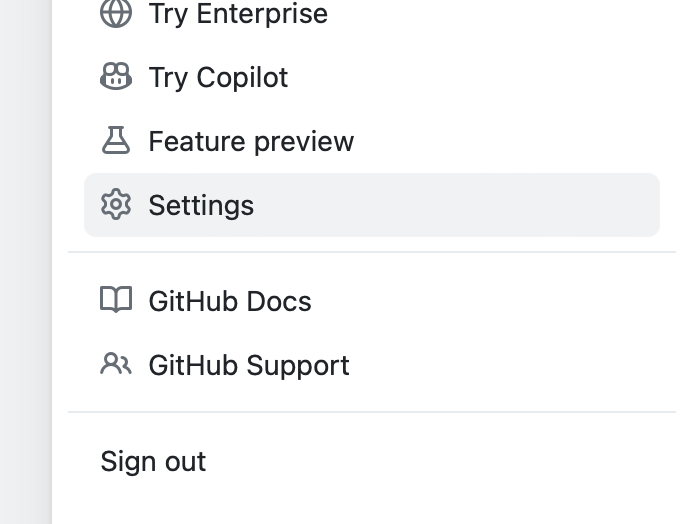This screenshot has height=524, width=692.
Task: Click the people icon for GitHub Support
Action: pyautogui.click(x=116, y=364)
